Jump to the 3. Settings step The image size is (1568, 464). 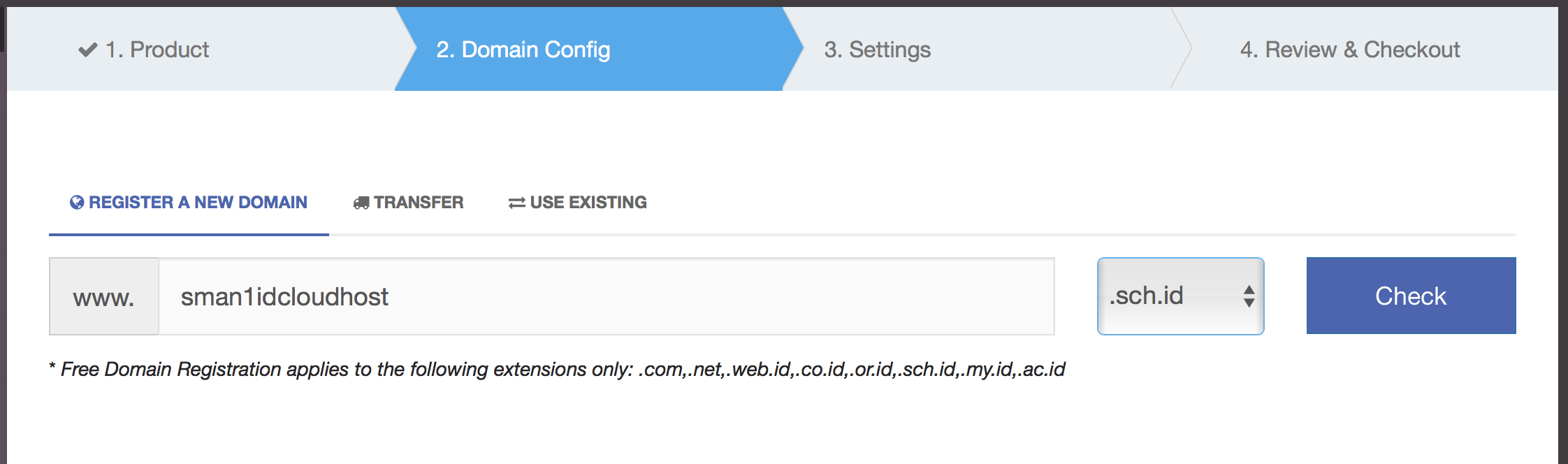pos(877,50)
